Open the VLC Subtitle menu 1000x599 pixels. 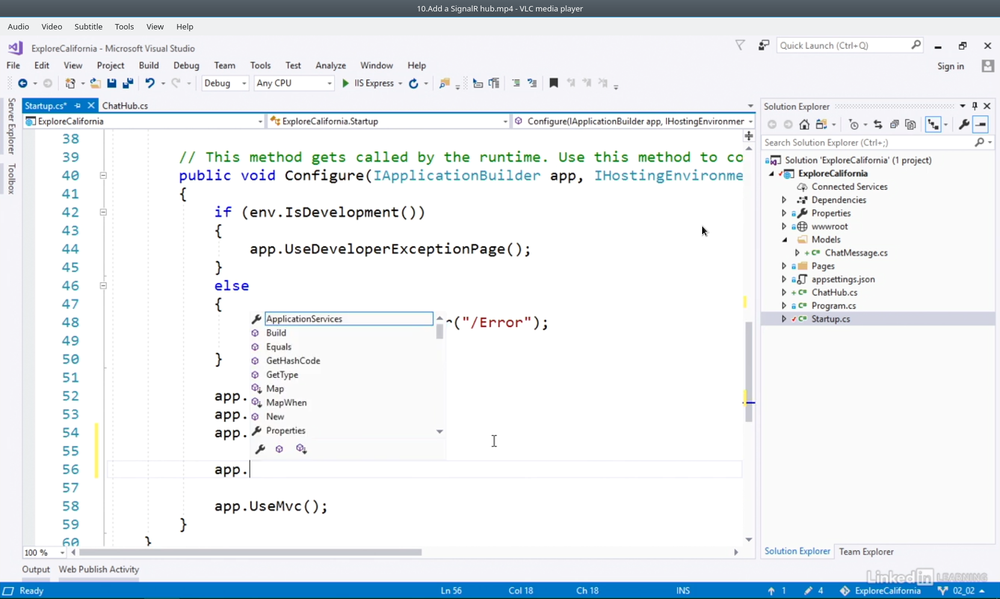pyautogui.click(x=88, y=27)
